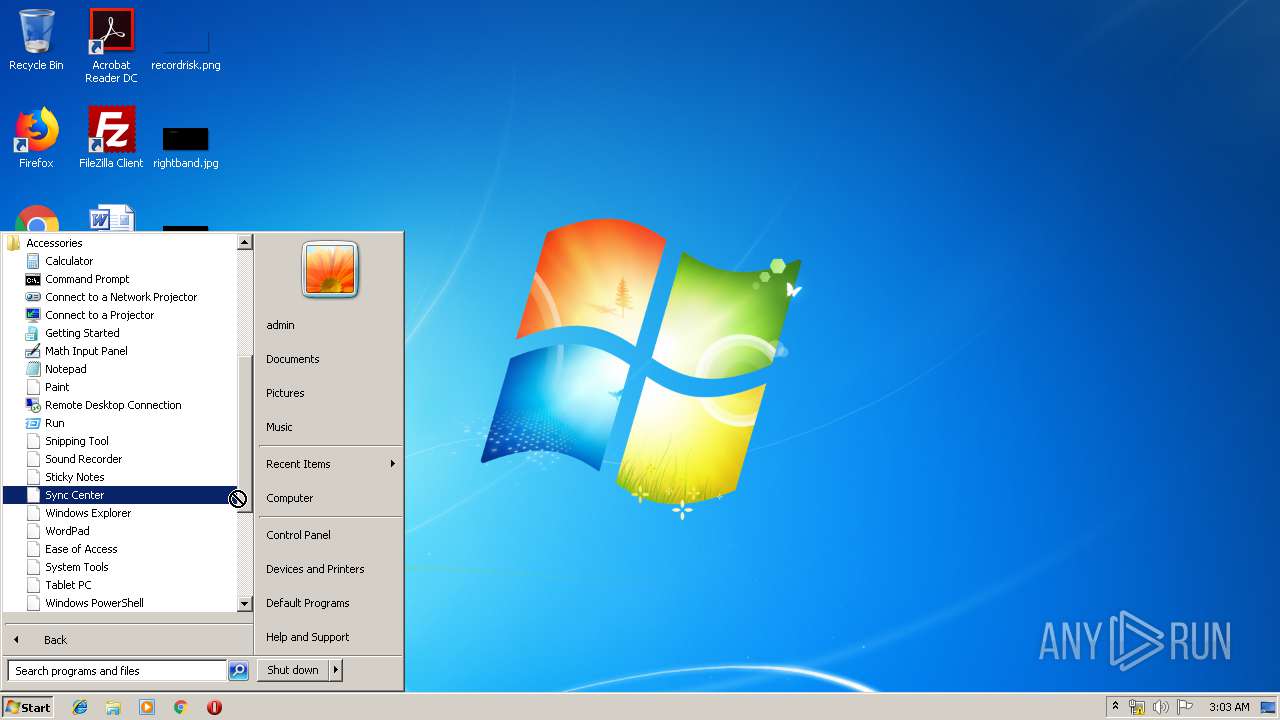1280x720 pixels.
Task: Select the highlighted Sync Center item
Action: tap(120, 495)
